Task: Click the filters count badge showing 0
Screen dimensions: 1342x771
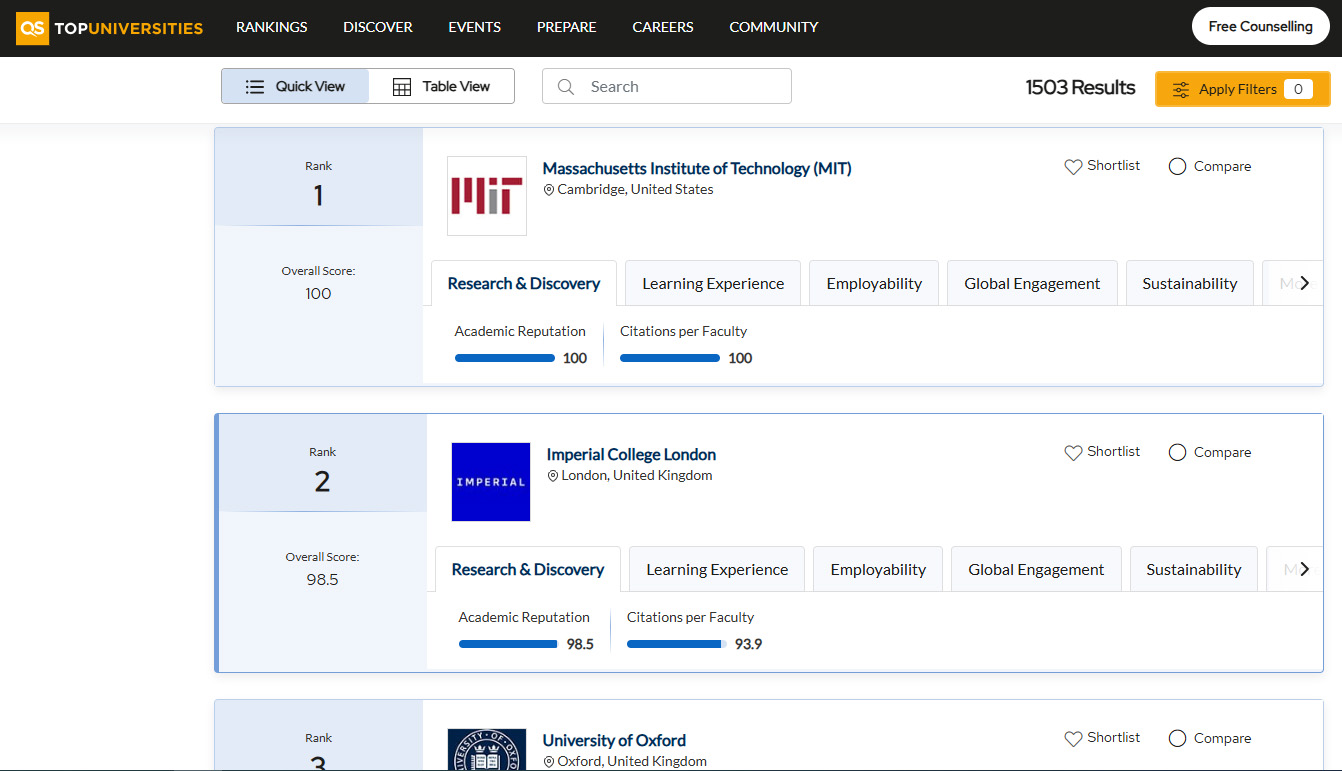Action: pos(1298,89)
